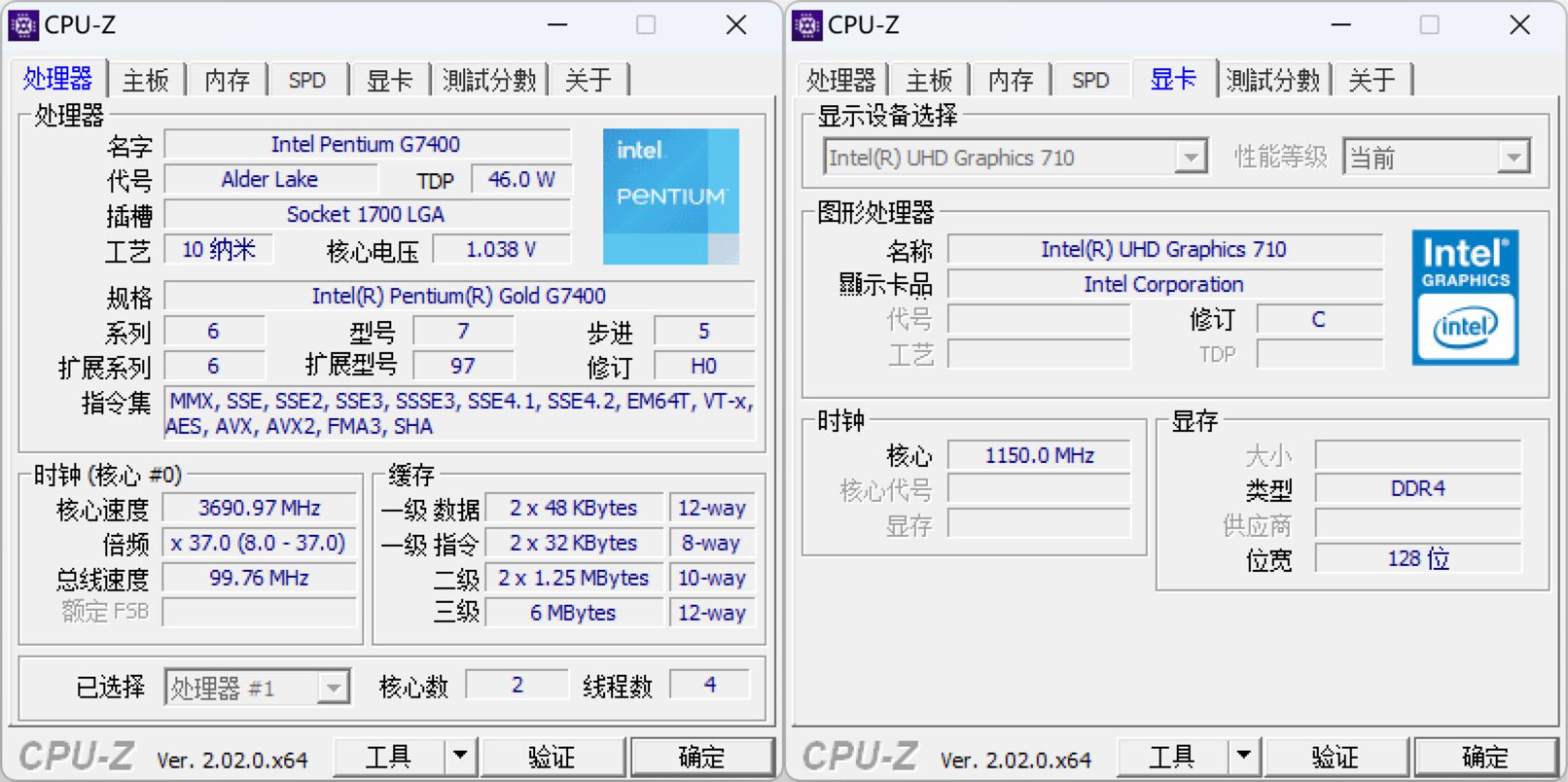Screen dimensions: 1568x782
Task: Click the disabled maximize button in left window
Action: click(646, 25)
